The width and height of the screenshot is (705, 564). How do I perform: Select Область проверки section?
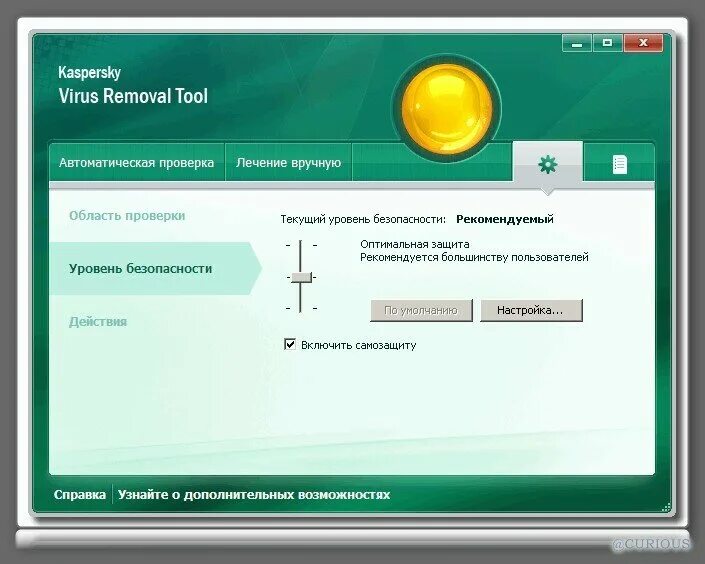pyautogui.click(x=127, y=215)
